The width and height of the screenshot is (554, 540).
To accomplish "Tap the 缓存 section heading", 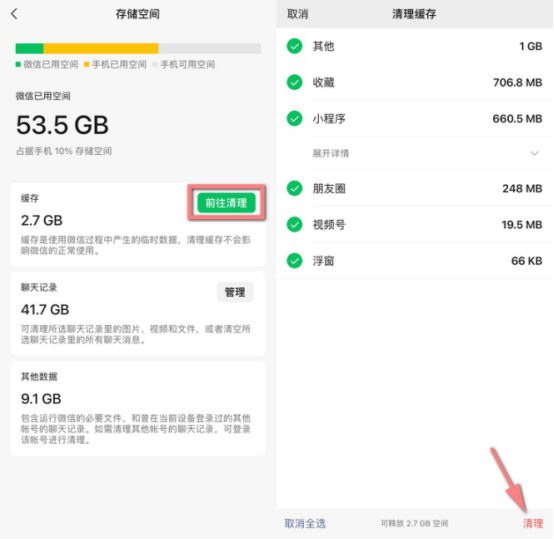I will [x=30, y=198].
